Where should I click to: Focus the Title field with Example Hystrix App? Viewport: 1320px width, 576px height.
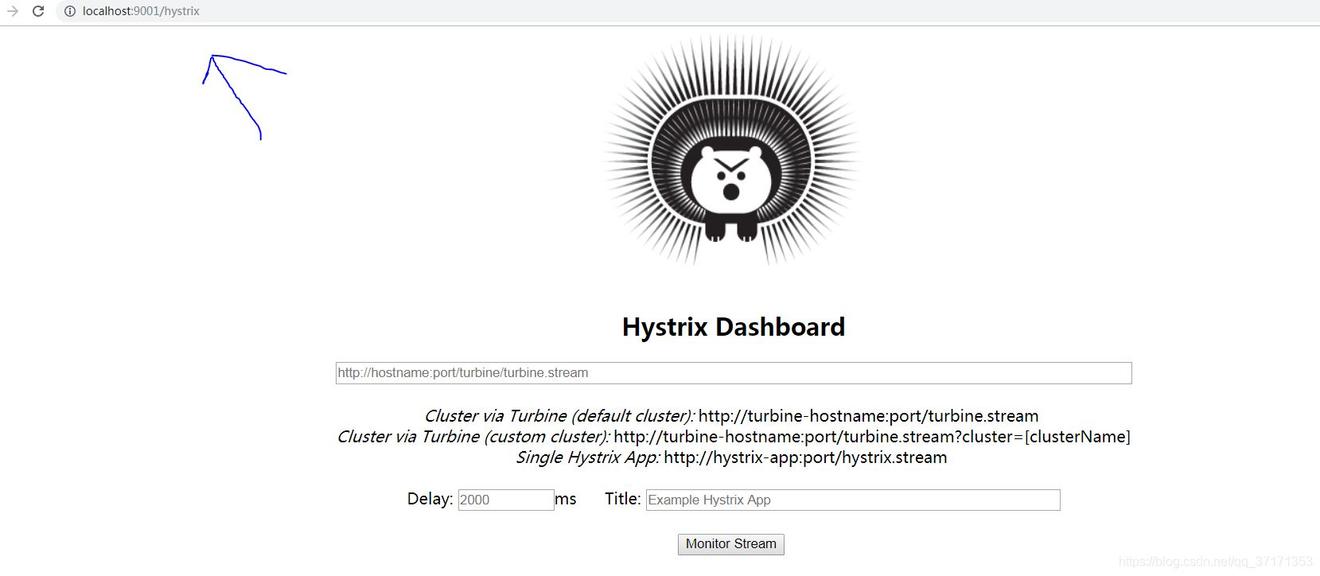(853, 500)
